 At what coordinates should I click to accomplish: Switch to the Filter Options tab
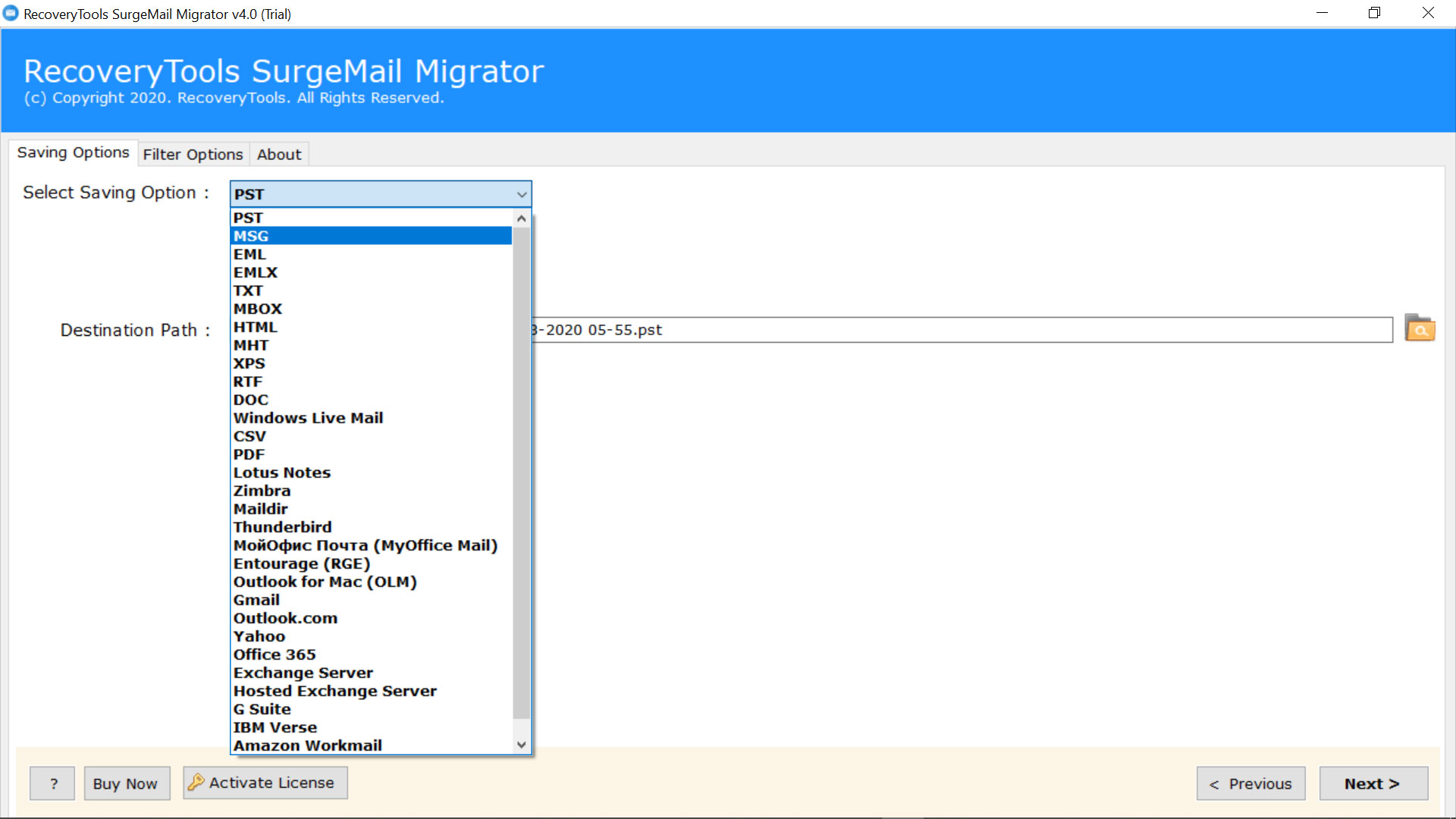click(x=193, y=154)
